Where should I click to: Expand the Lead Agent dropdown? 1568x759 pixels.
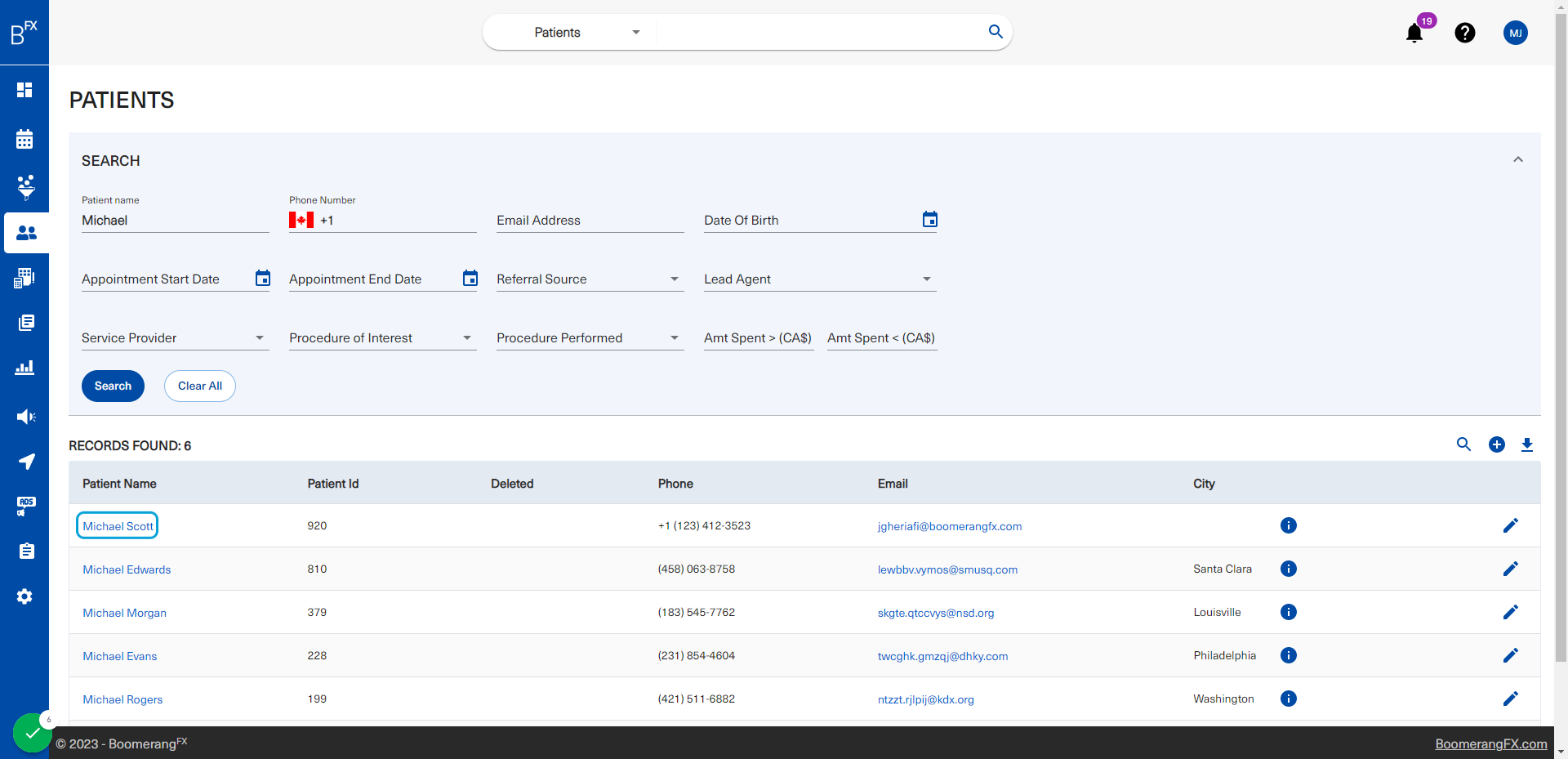point(819,279)
